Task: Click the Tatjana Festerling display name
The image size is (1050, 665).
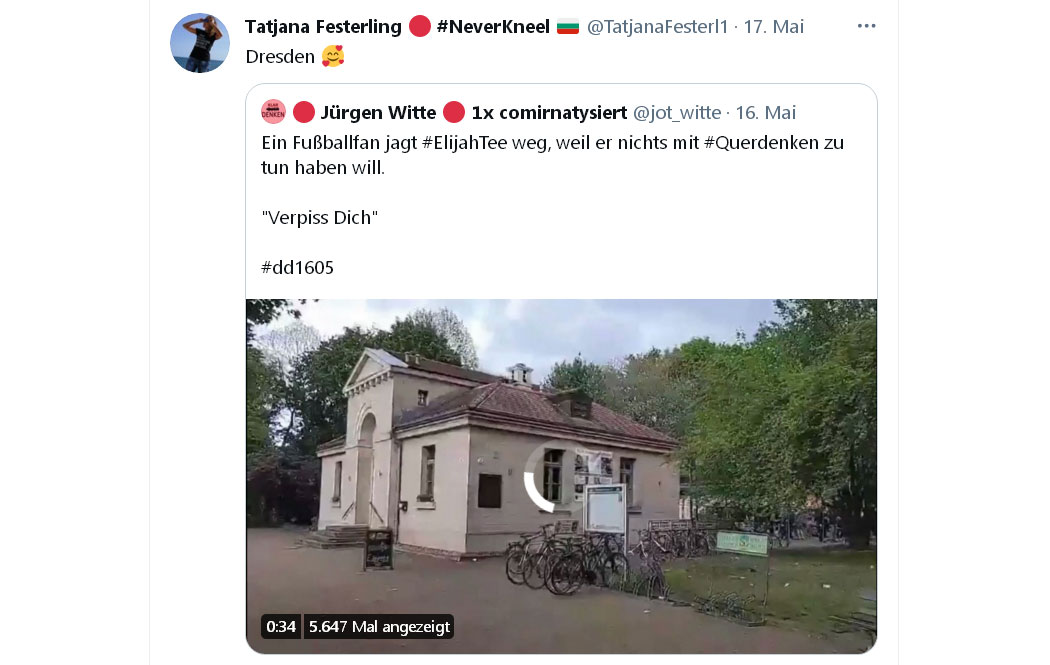Action: tap(323, 27)
